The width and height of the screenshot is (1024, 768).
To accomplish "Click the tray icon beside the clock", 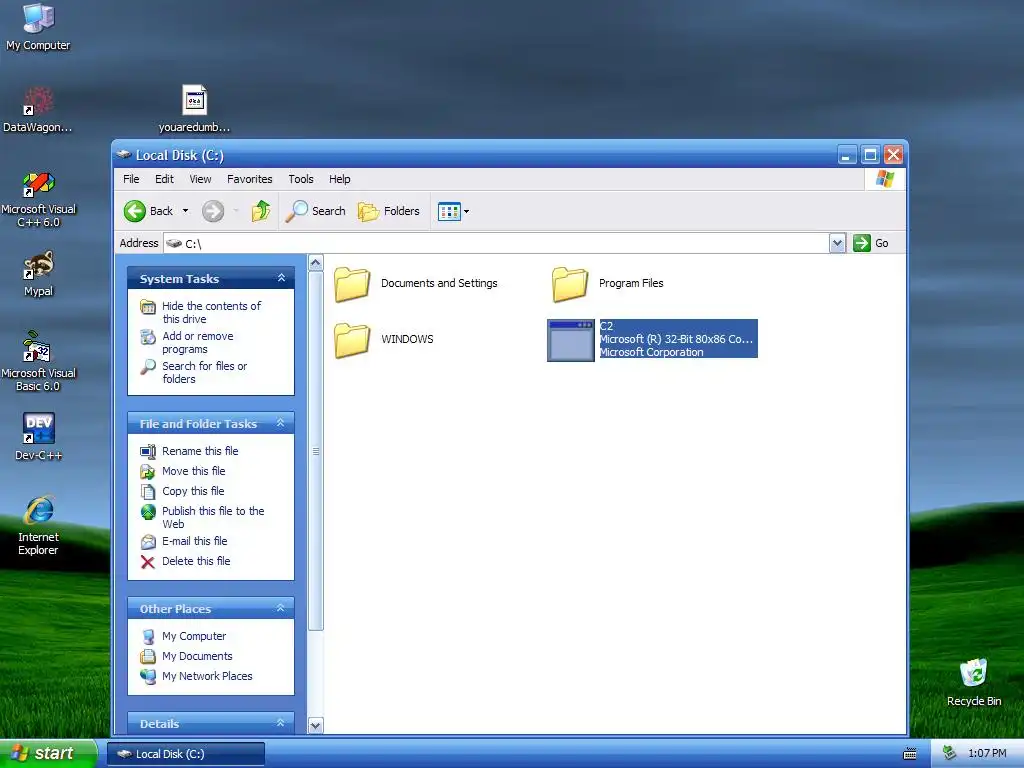I will [x=949, y=753].
